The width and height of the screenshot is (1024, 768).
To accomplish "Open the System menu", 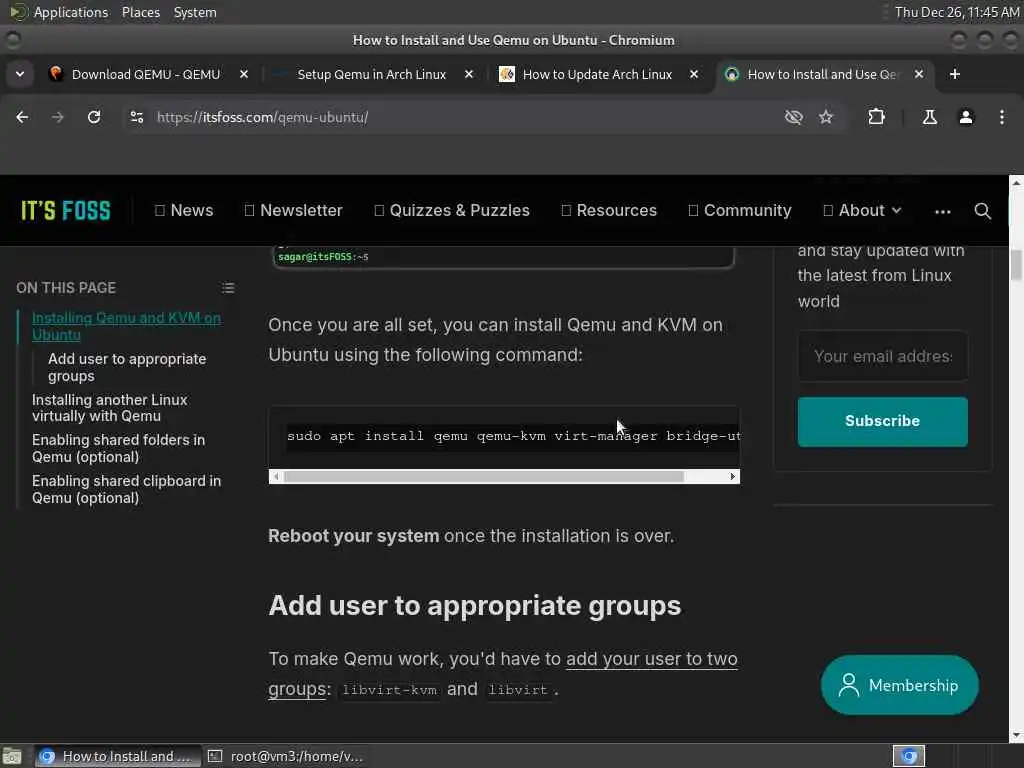I will pyautogui.click(x=195, y=12).
